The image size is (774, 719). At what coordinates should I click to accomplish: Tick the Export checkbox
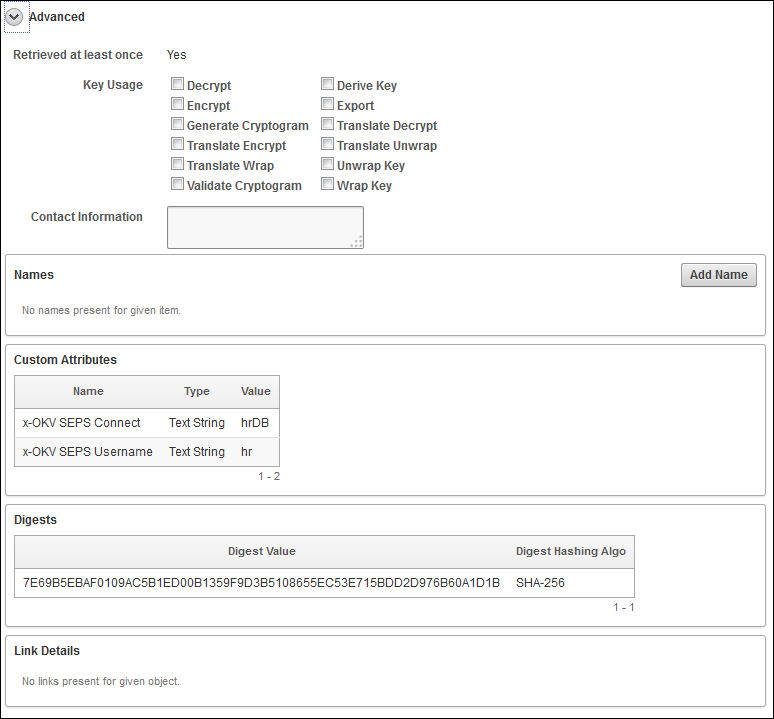(x=327, y=104)
